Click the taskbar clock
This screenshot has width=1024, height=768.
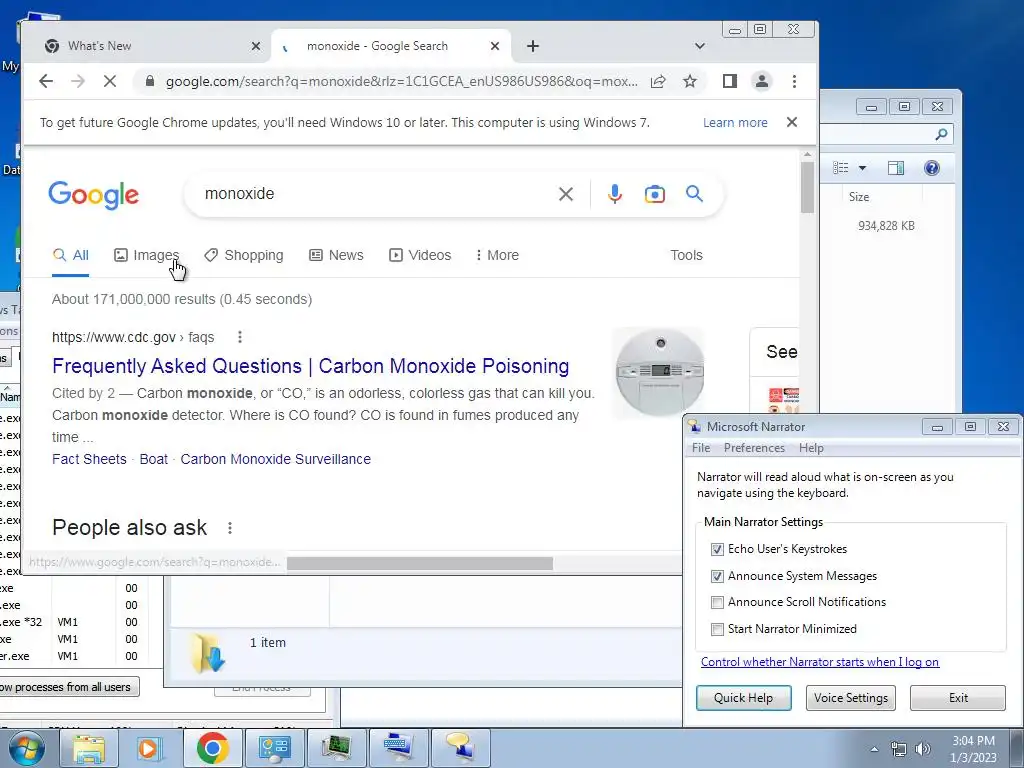973,748
